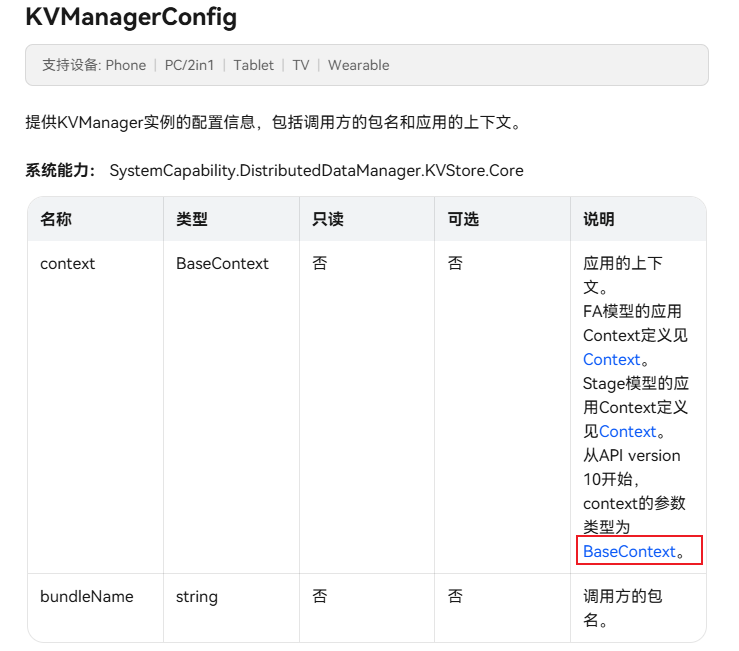The height and width of the screenshot is (651, 739).
Task: Click the BaseContext type cell in context row
Action: tap(222, 264)
